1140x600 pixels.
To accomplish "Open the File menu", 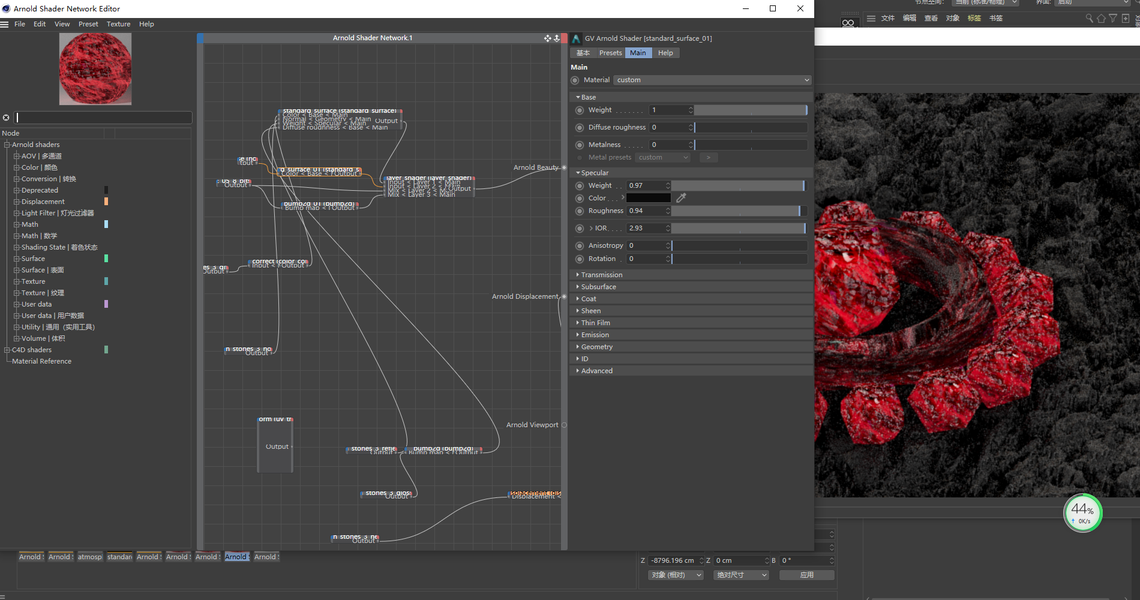I will (x=20, y=24).
